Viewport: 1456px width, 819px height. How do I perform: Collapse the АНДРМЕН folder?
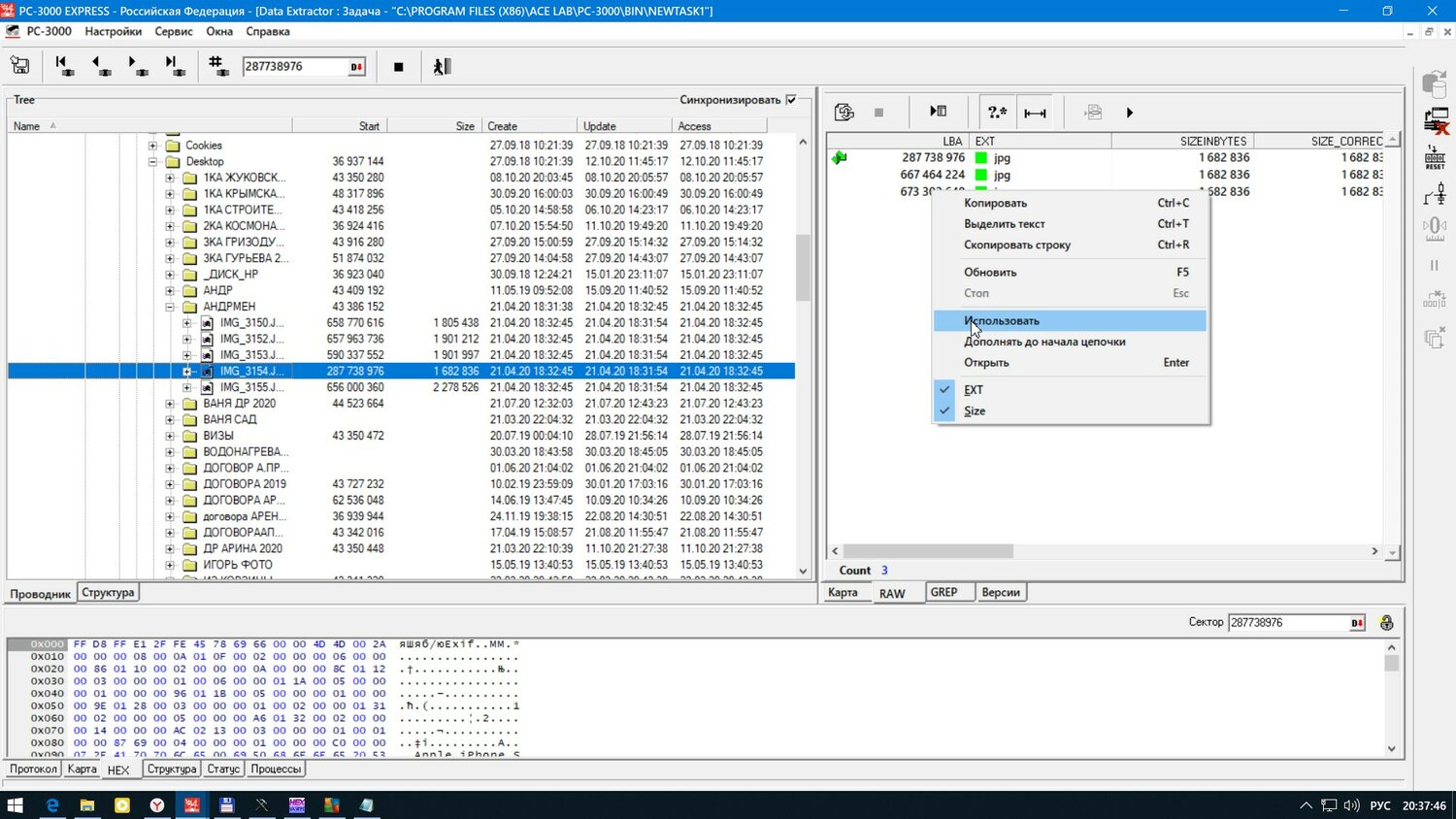[x=170, y=307]
